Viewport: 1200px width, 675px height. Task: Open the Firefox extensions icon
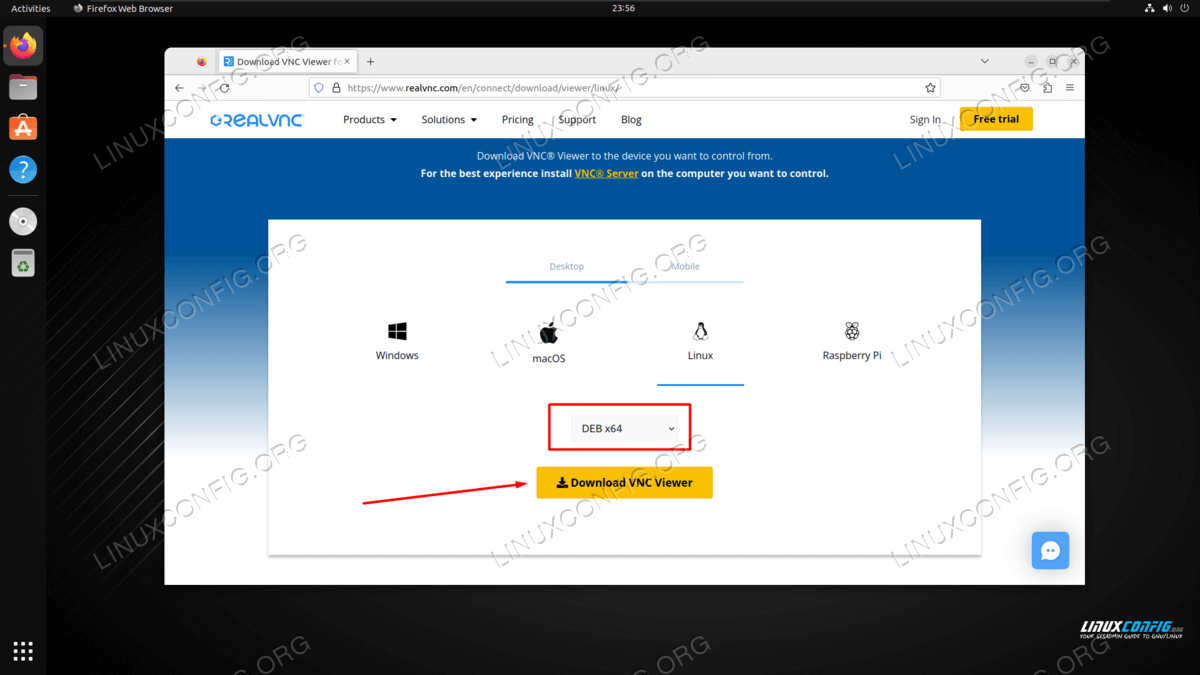(1047, 88)
